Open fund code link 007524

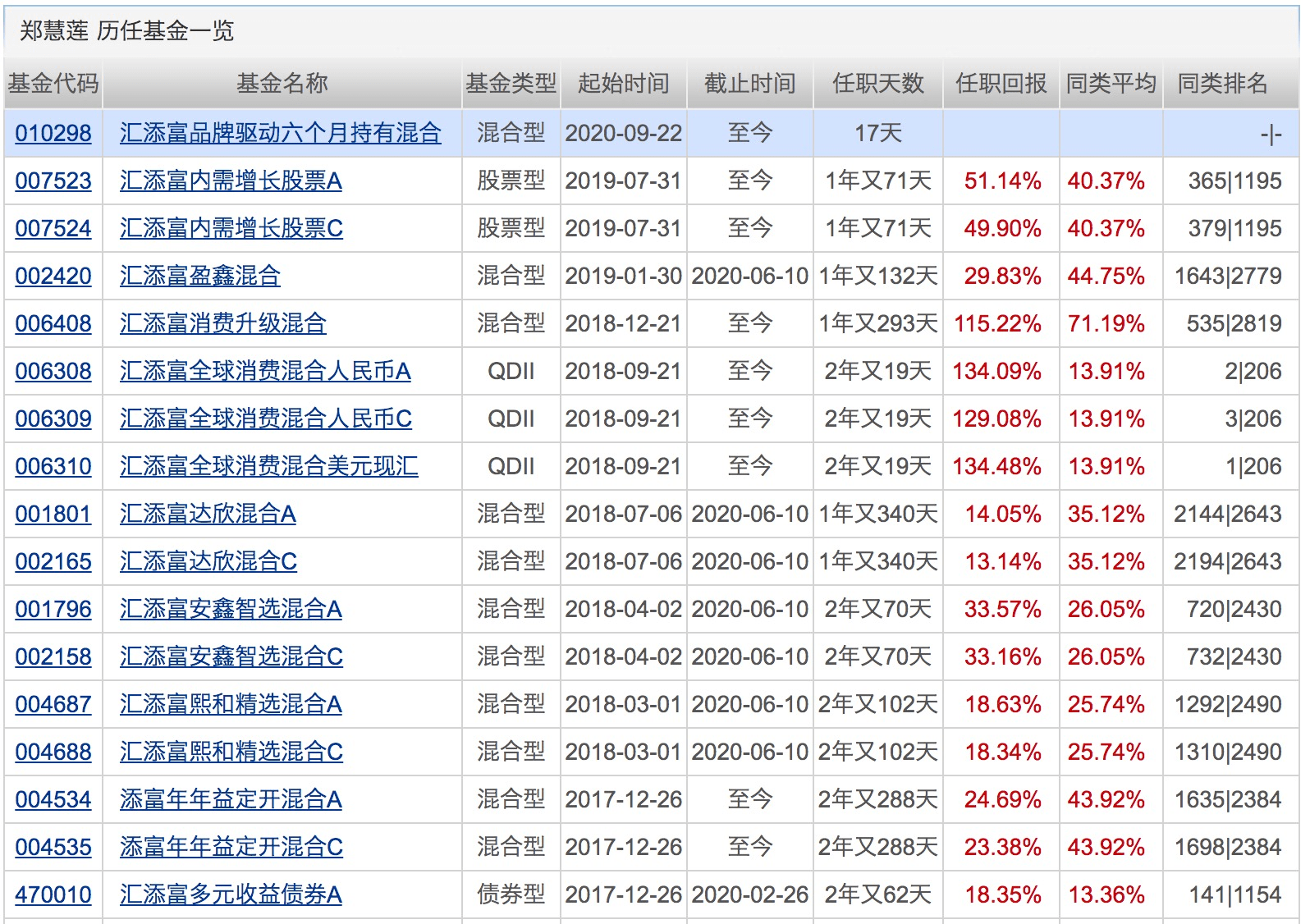tap(53, 228)
